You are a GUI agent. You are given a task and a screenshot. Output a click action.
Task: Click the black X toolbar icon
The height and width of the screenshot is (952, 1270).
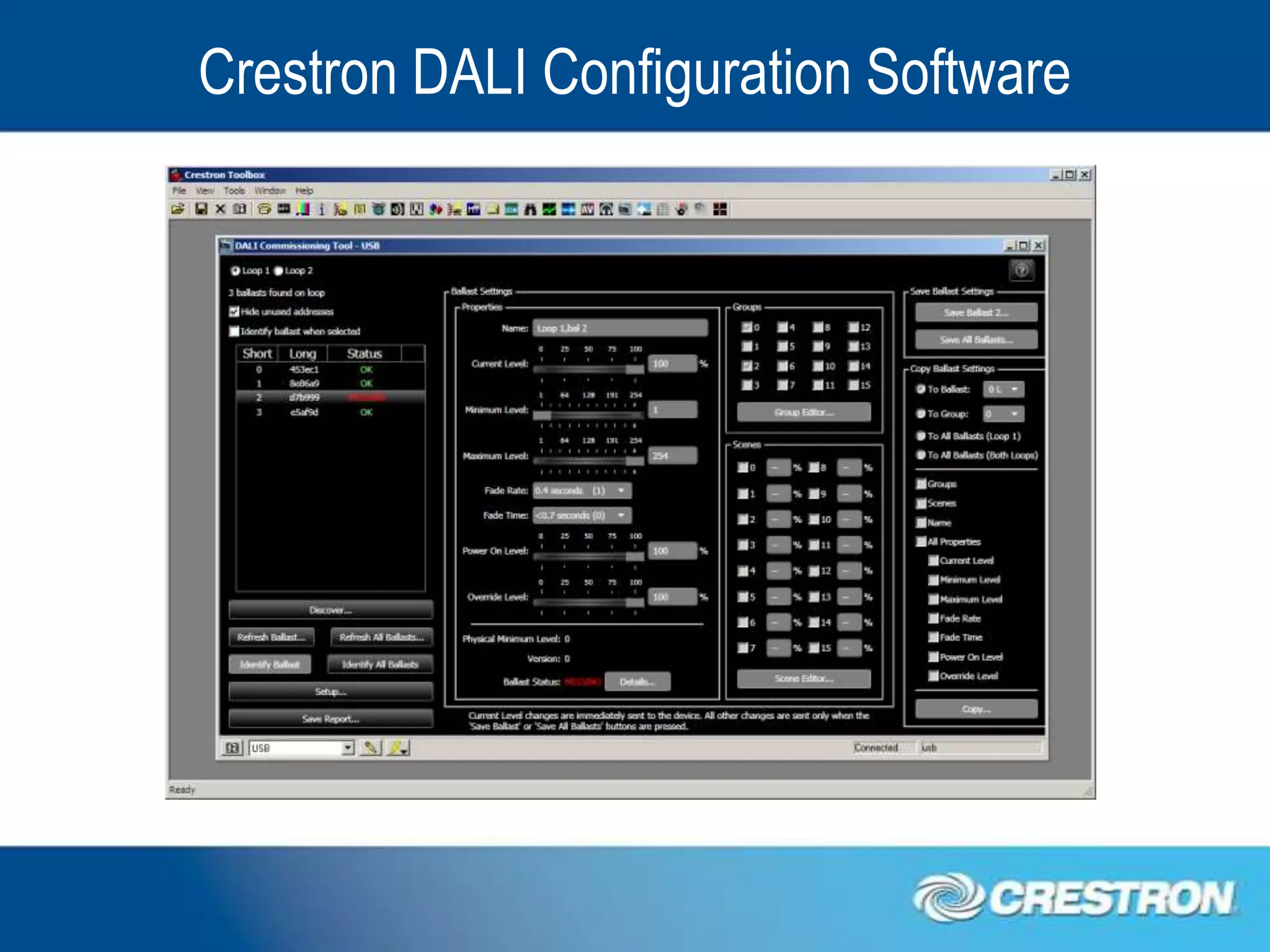point(220,209)
